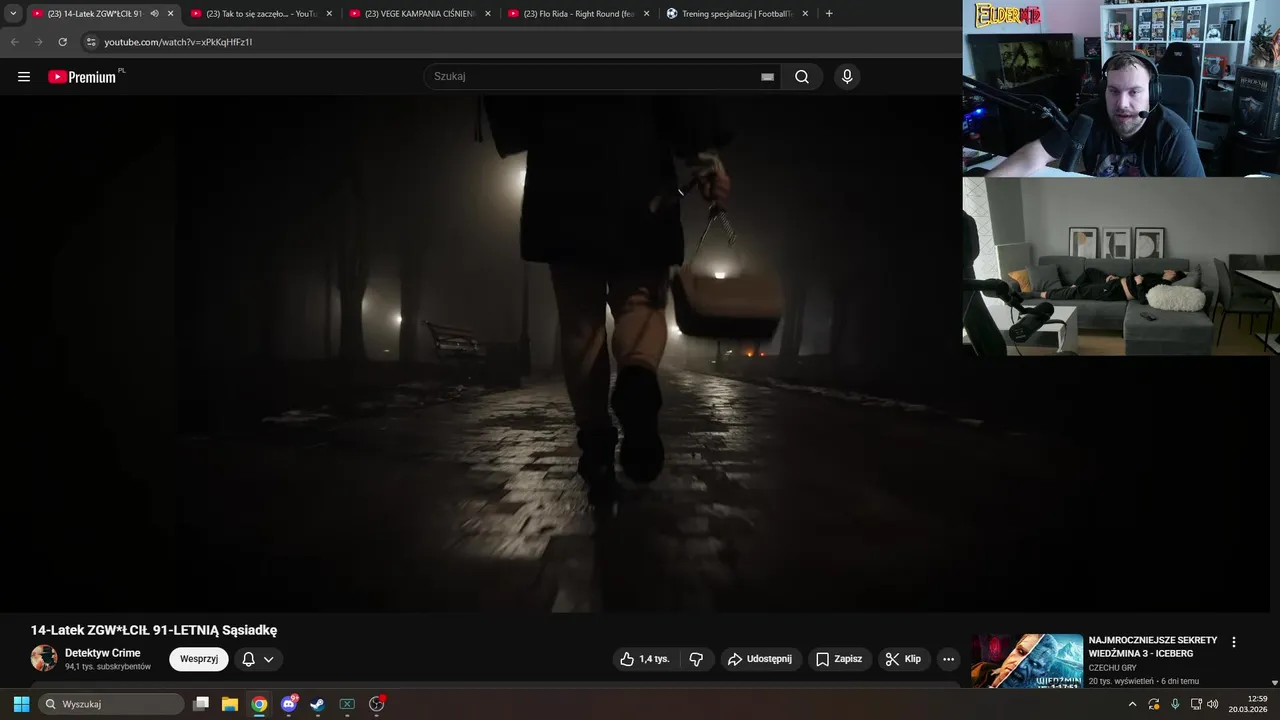1280x720 pixels.
Task: Click the Wiedźmin 3 Iceberg thumbnail
Action: [x=1027, y=660]
